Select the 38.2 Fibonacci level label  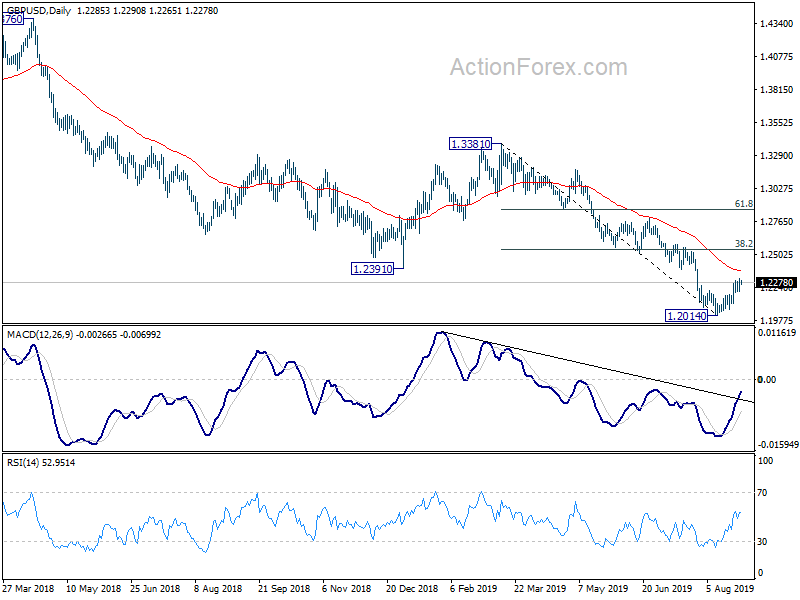[x=743, y=244]
